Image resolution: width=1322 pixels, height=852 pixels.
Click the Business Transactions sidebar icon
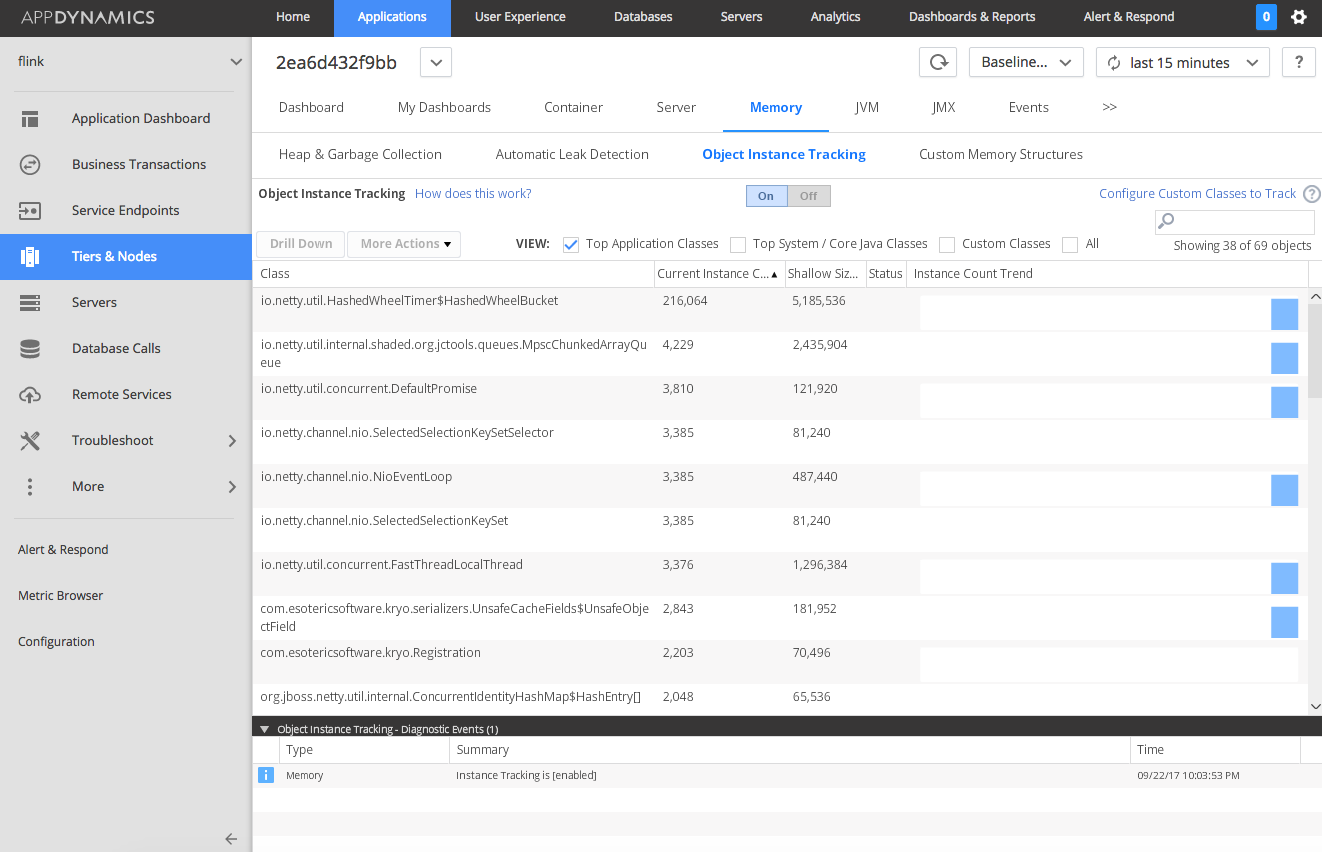click(x=30, y=165)
